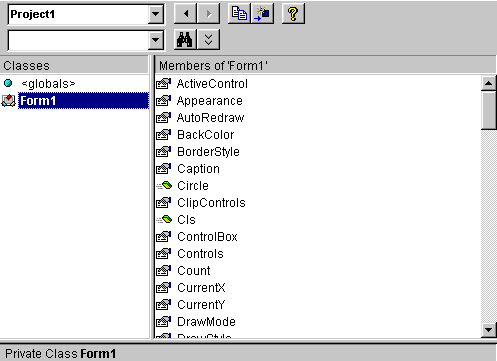This screenshot has width=497, height=361.
Task: Click the property icon beside BorderStyle
Action: click(x=164, y=151)
